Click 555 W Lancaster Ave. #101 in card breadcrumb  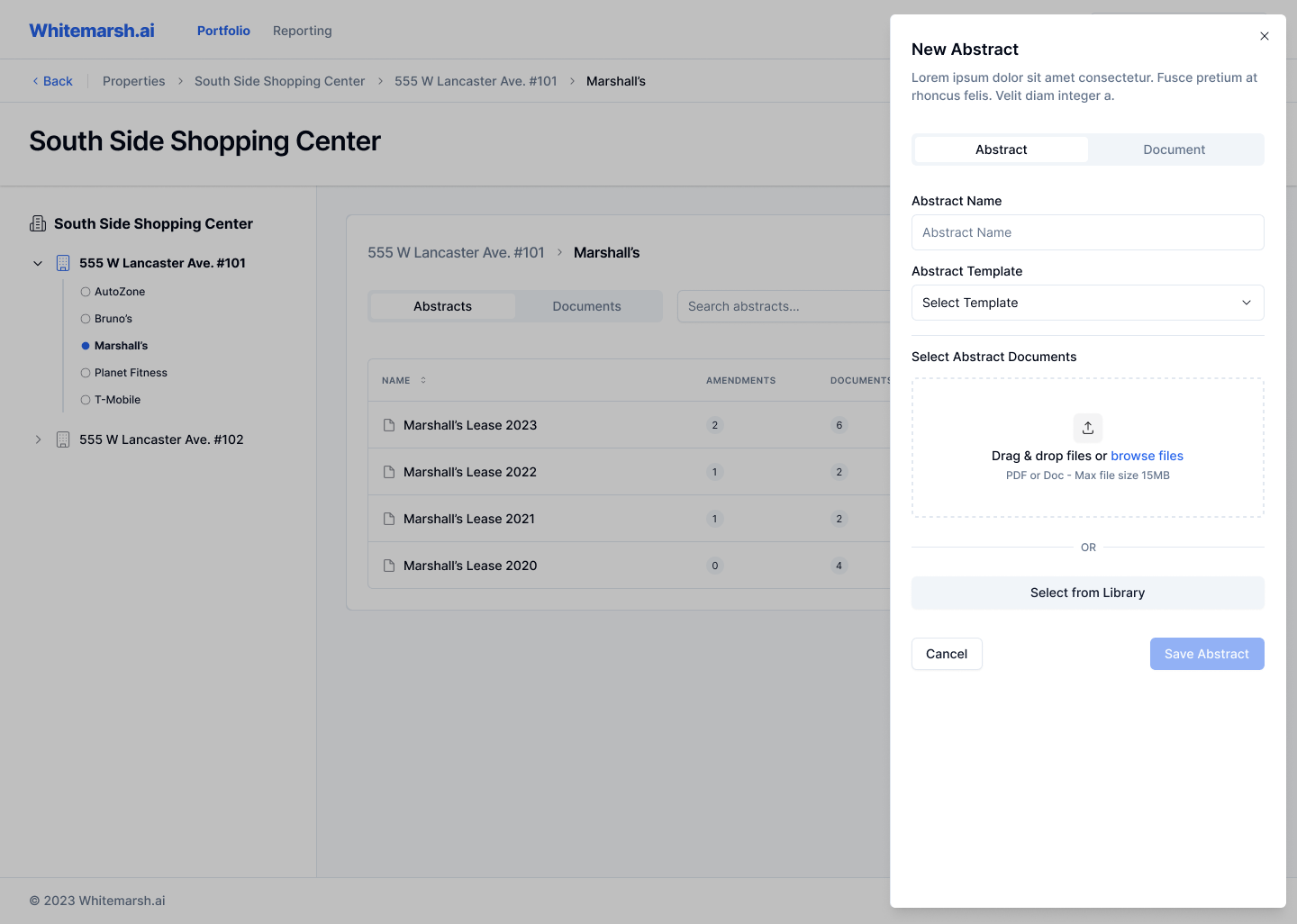pos(456,253)
